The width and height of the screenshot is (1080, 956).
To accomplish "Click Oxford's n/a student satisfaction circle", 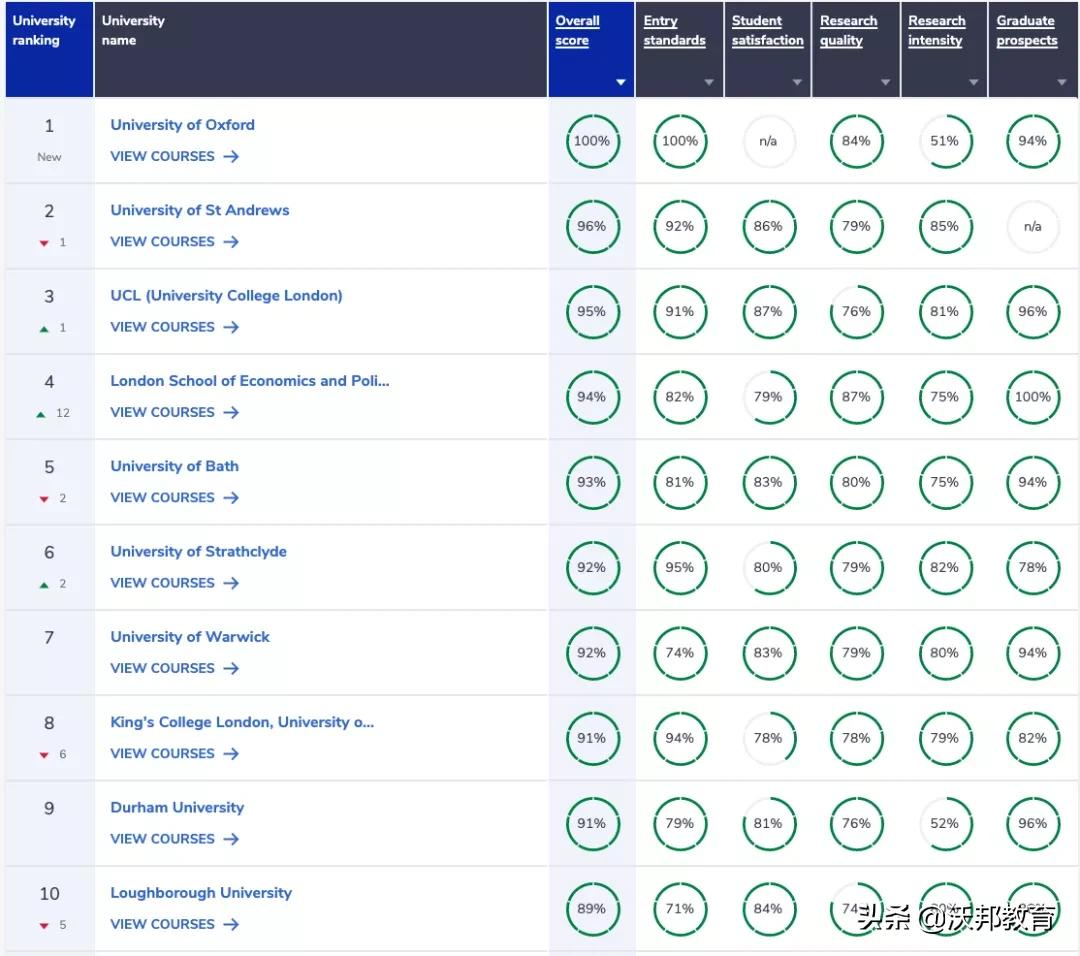I will [768, 141].
